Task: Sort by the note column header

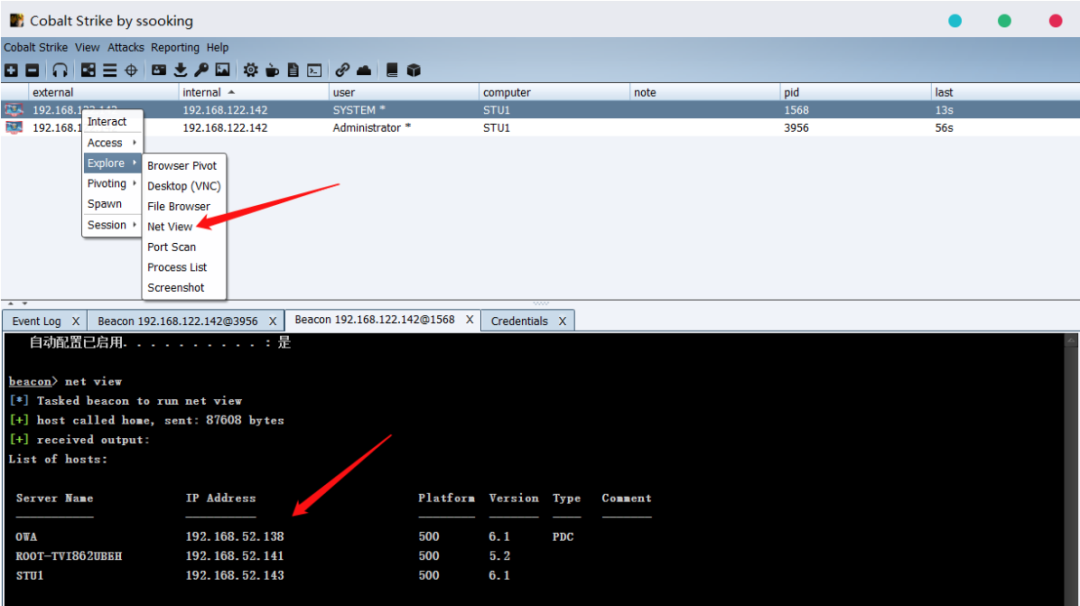Action: tap(705, 92)
